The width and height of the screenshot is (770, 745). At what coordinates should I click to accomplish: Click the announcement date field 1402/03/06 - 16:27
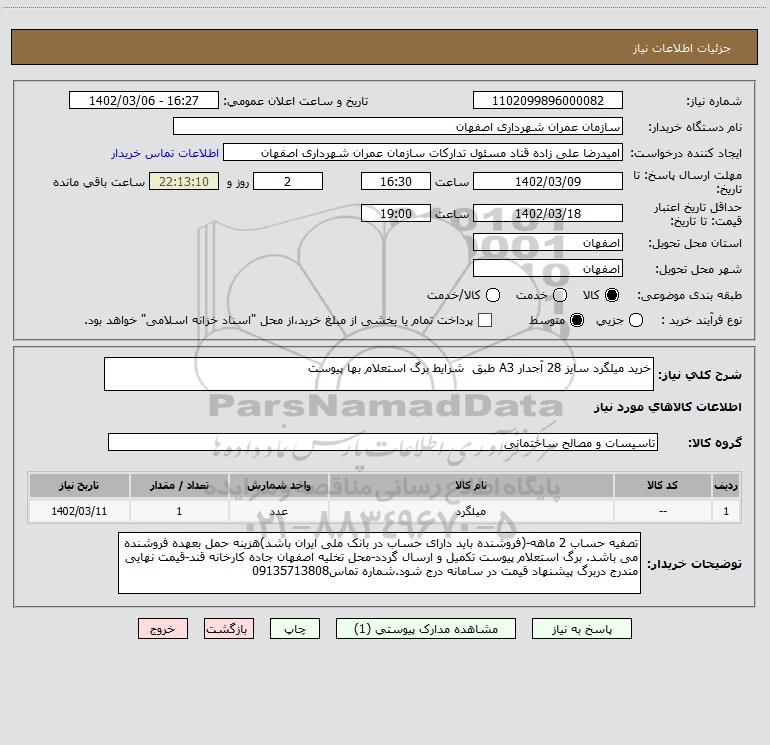point(144,101)
